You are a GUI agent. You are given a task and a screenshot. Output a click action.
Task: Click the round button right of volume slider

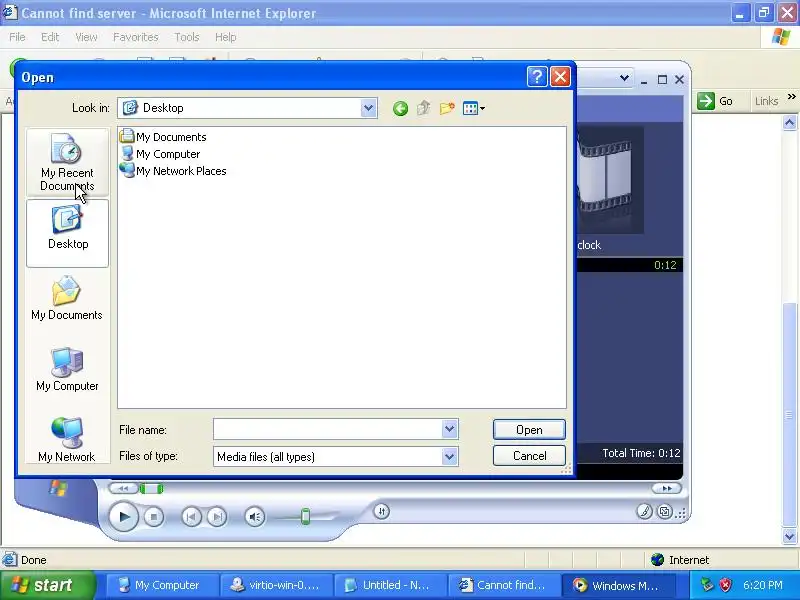tap(382, 511)
